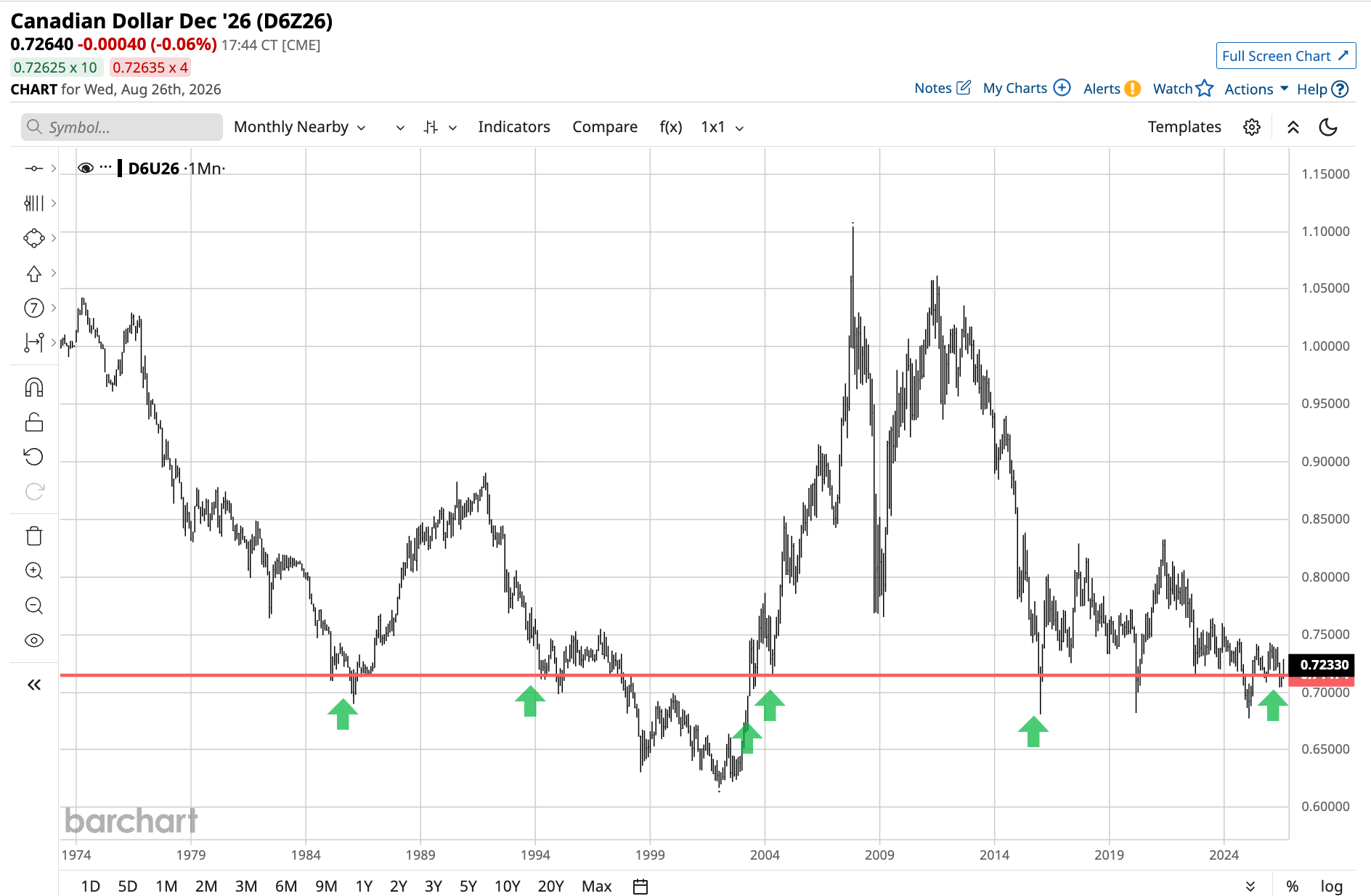
Task: Open the Indicators menu
Action: click(514, 127)
